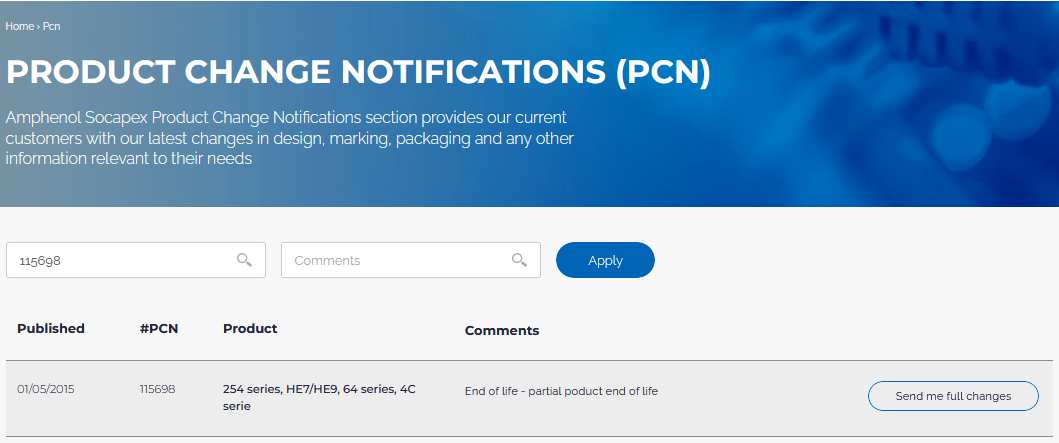Click the blue banner background image
This screenshot has height=443, width=1059.
click(x=878, y=101)
